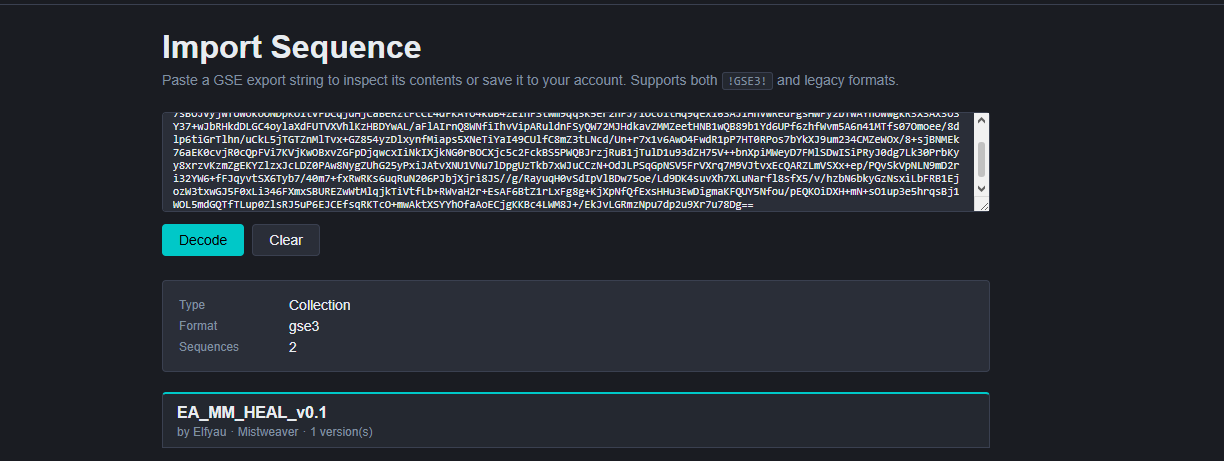Click the description text under the heading

coord(530,80)
